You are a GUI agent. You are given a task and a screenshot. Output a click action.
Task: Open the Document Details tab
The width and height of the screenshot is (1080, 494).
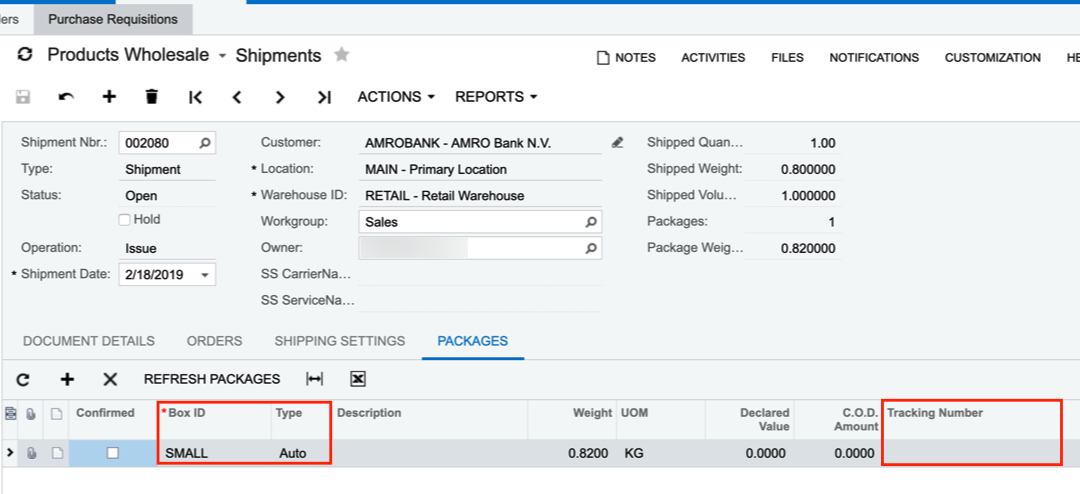click(89, 341)
